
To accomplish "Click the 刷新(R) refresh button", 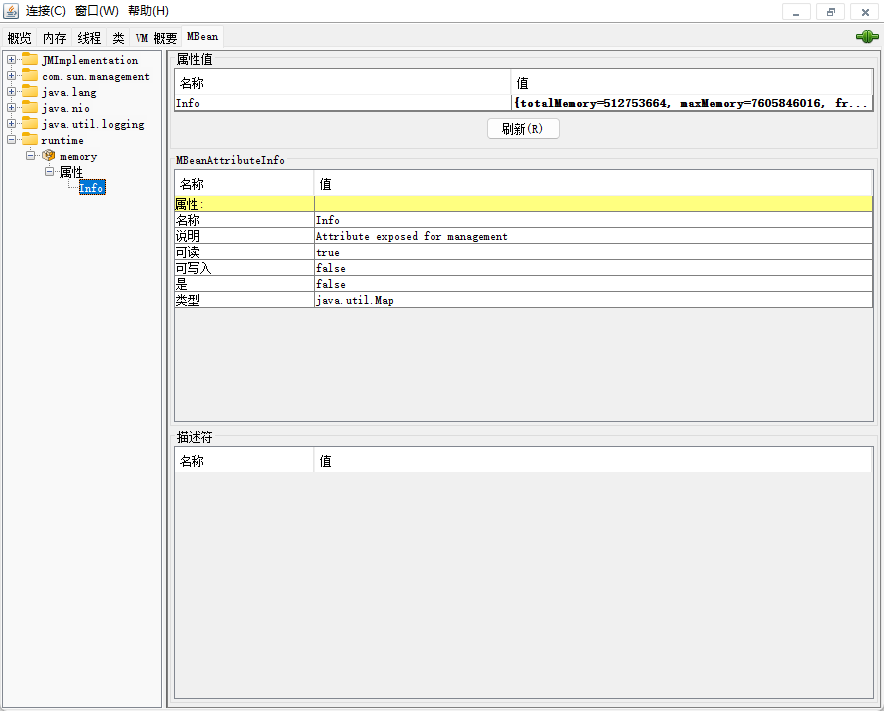I will pos(523,129).
